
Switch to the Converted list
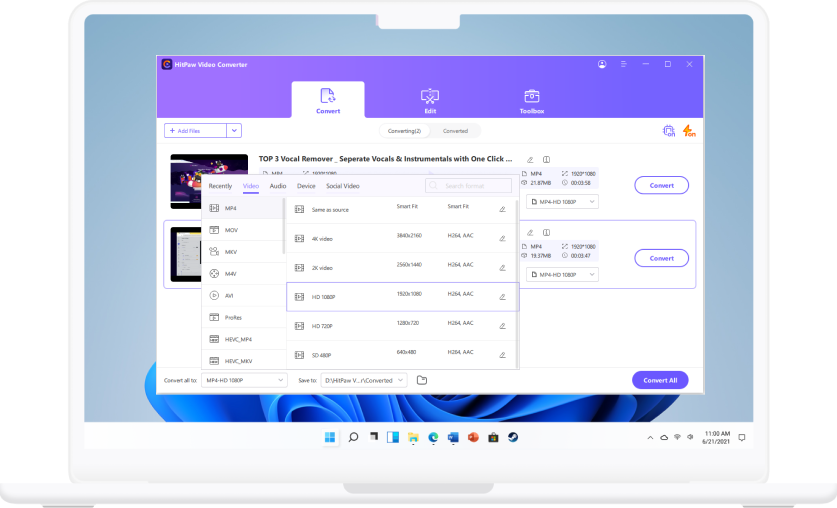coord(455,131)
